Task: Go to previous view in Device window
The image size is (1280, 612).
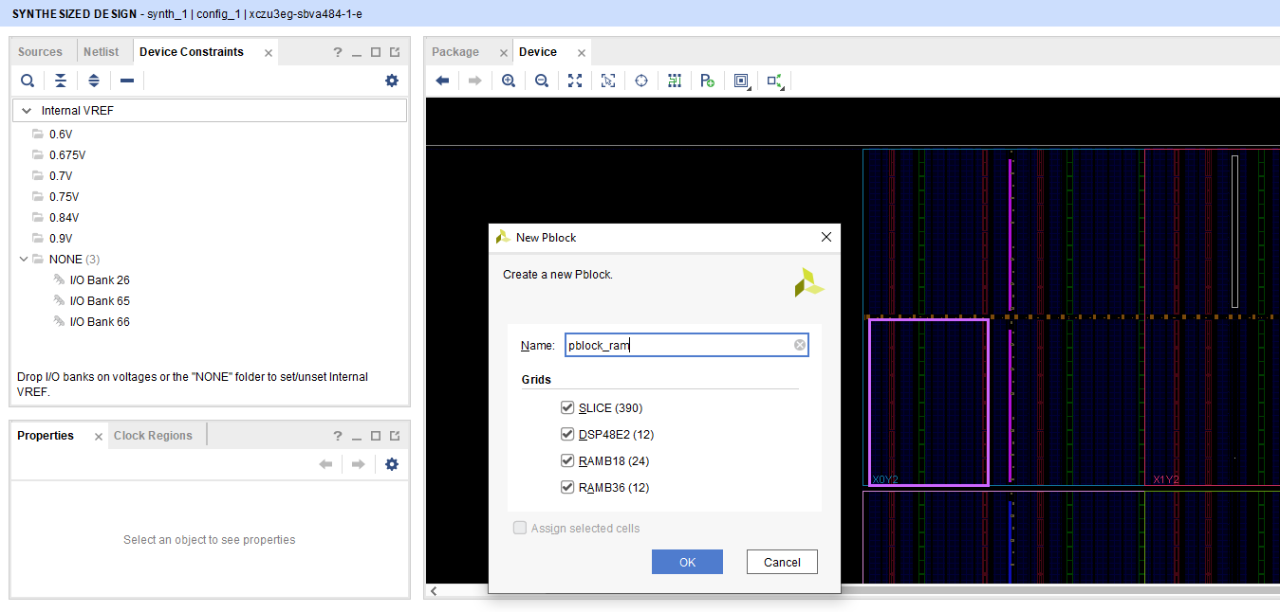Action: click(442, 81)
